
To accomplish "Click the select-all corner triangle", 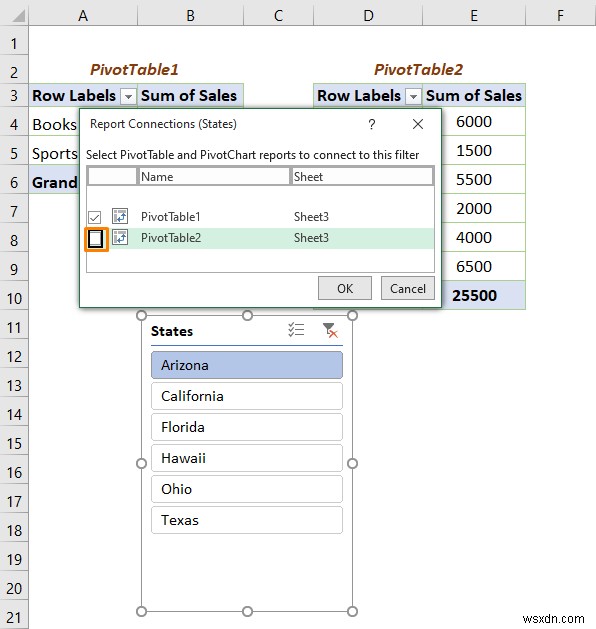I will pyautogui.click(x=17, y=15).
